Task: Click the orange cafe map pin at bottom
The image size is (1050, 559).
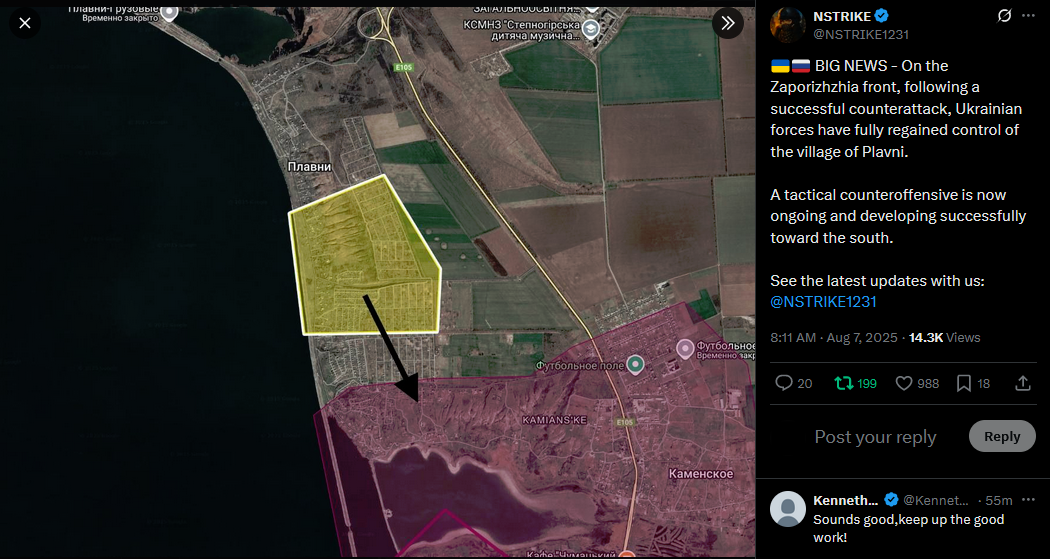Action: click(x=626, y=555)
